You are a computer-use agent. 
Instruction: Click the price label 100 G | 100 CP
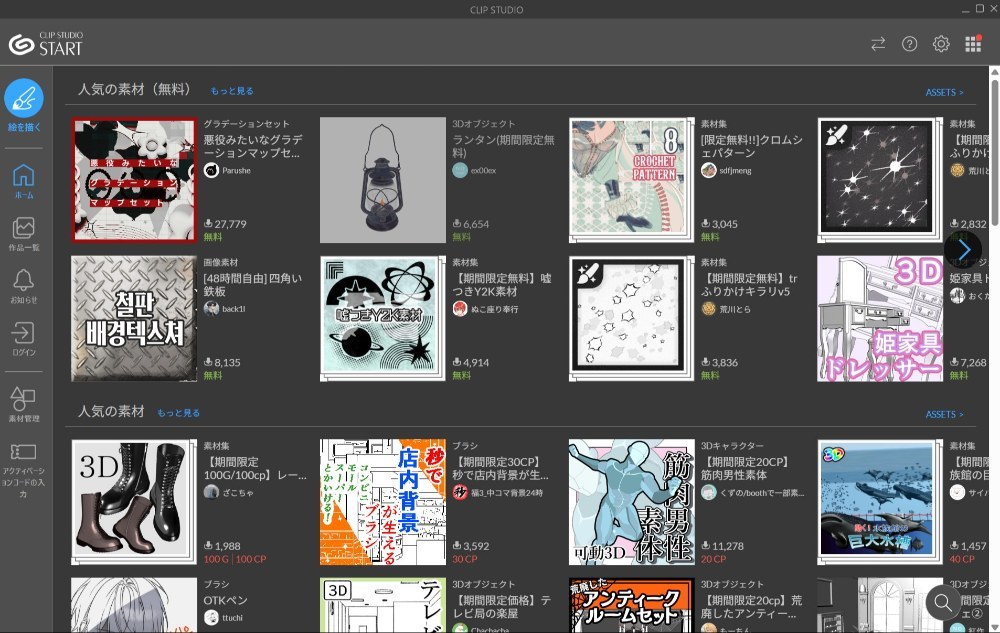(235, 559)
